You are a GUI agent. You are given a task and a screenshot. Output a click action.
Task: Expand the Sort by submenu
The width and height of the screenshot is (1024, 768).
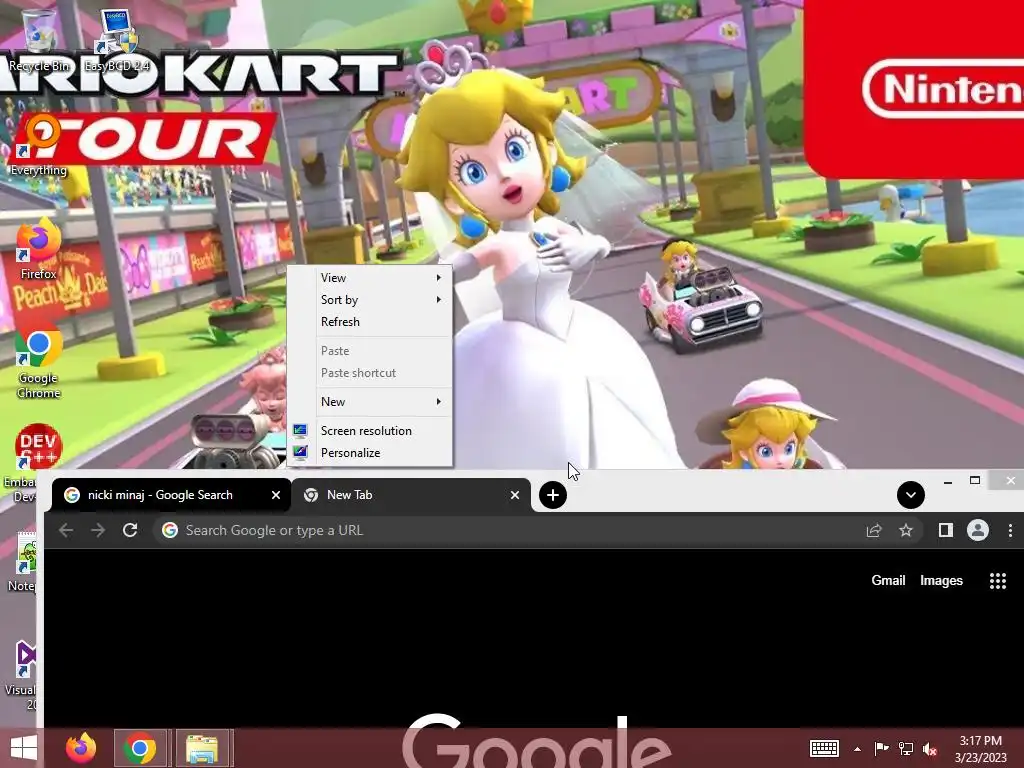coord(370,300)
